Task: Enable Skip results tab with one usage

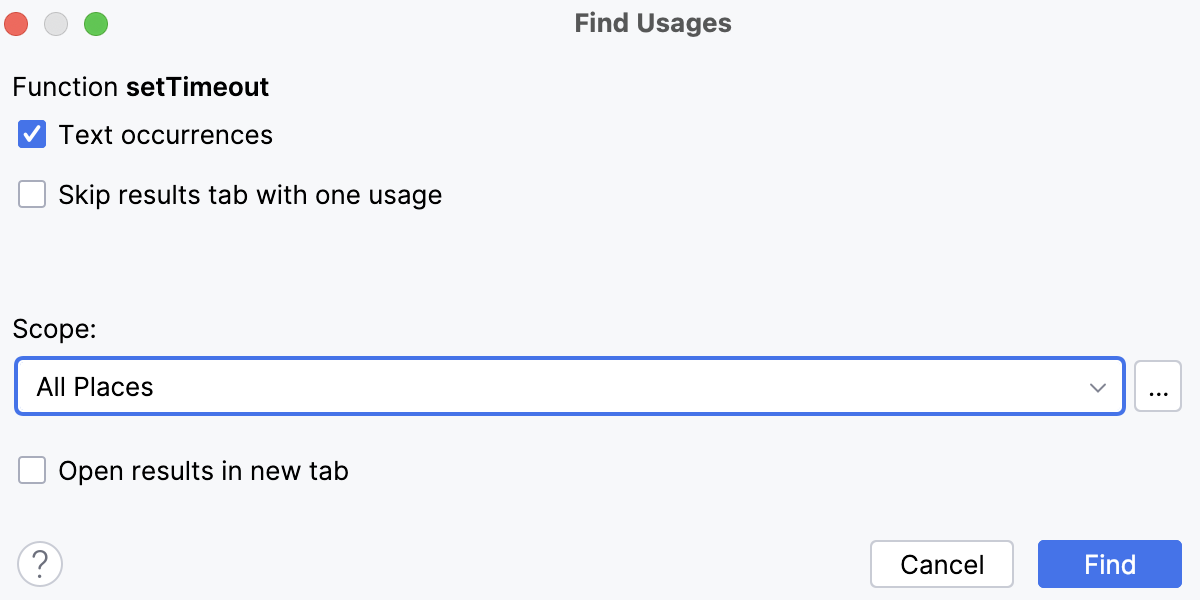Action: [31, 194]
